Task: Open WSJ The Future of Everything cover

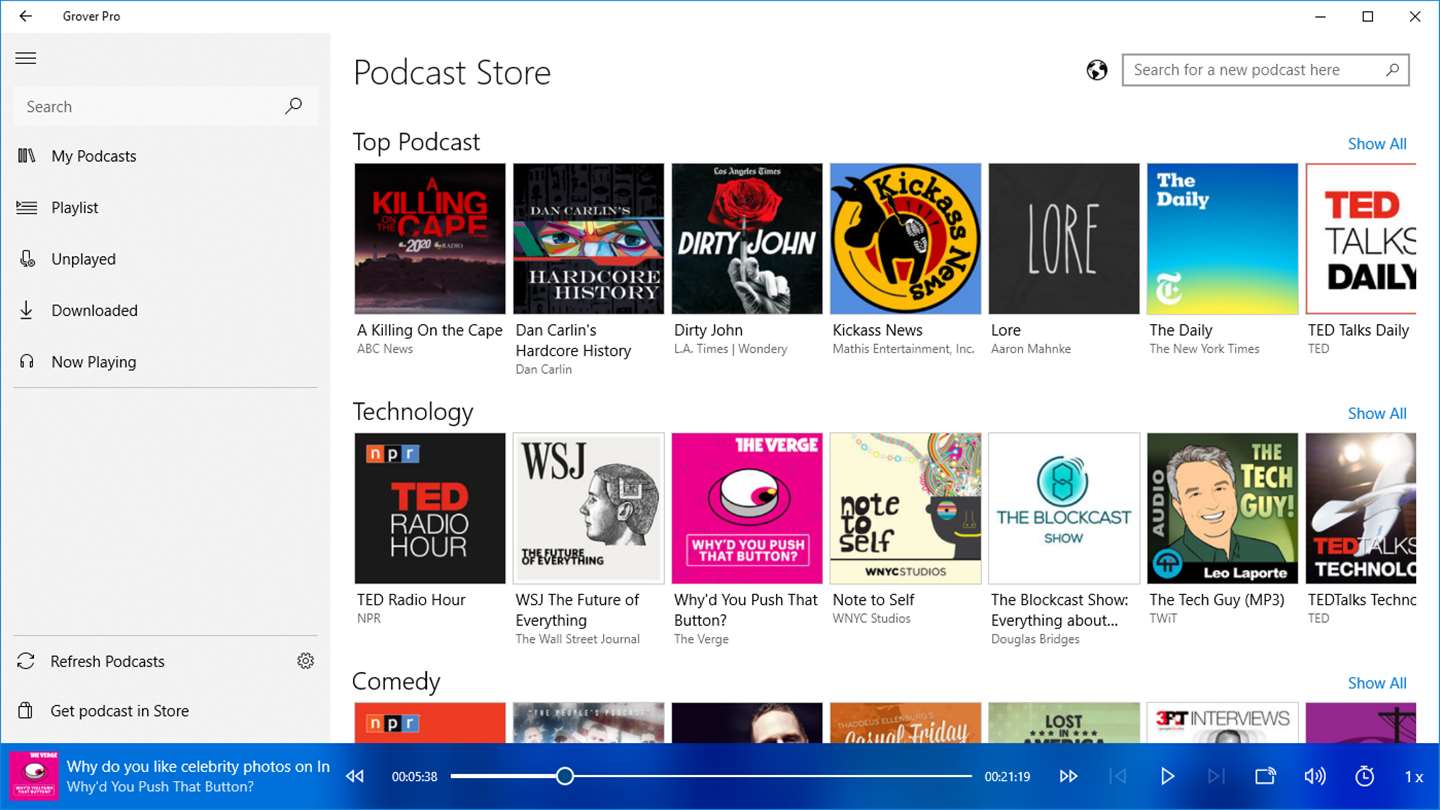Action: (x=588, y=508)
